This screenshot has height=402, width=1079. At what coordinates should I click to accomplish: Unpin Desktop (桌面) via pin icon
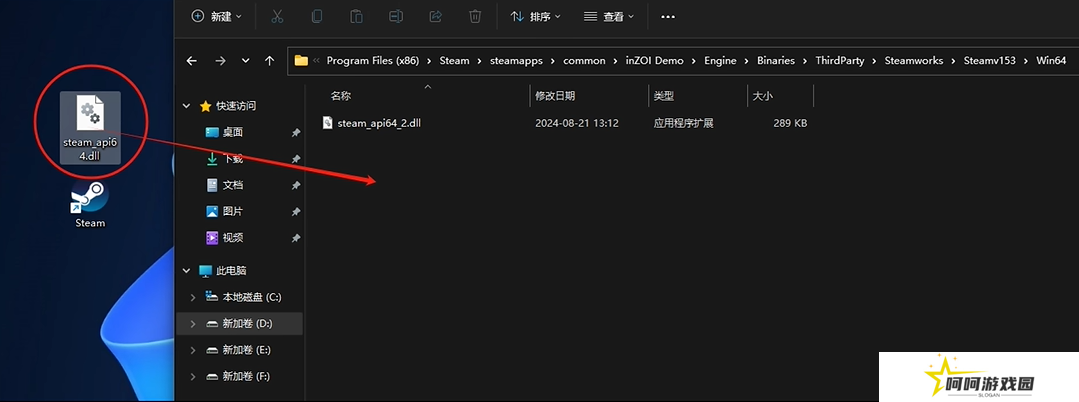click(x=295, y=133)
